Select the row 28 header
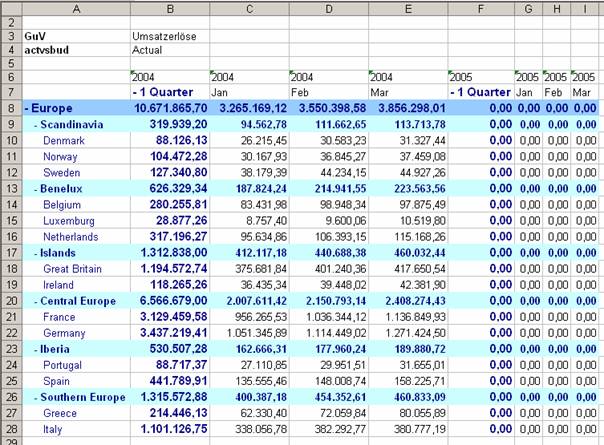This screenshot has height=445, width=604. pyautogui.click(x=10, y=428)
